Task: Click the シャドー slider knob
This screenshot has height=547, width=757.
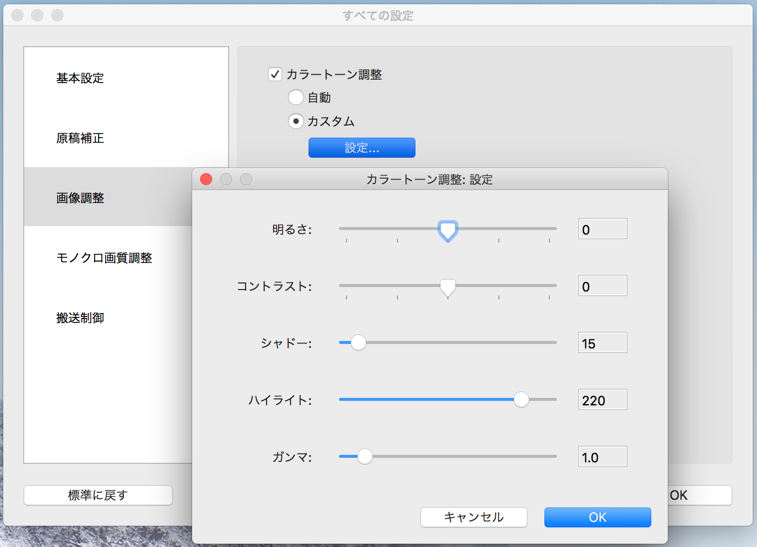Action: [x=358, y=343]
